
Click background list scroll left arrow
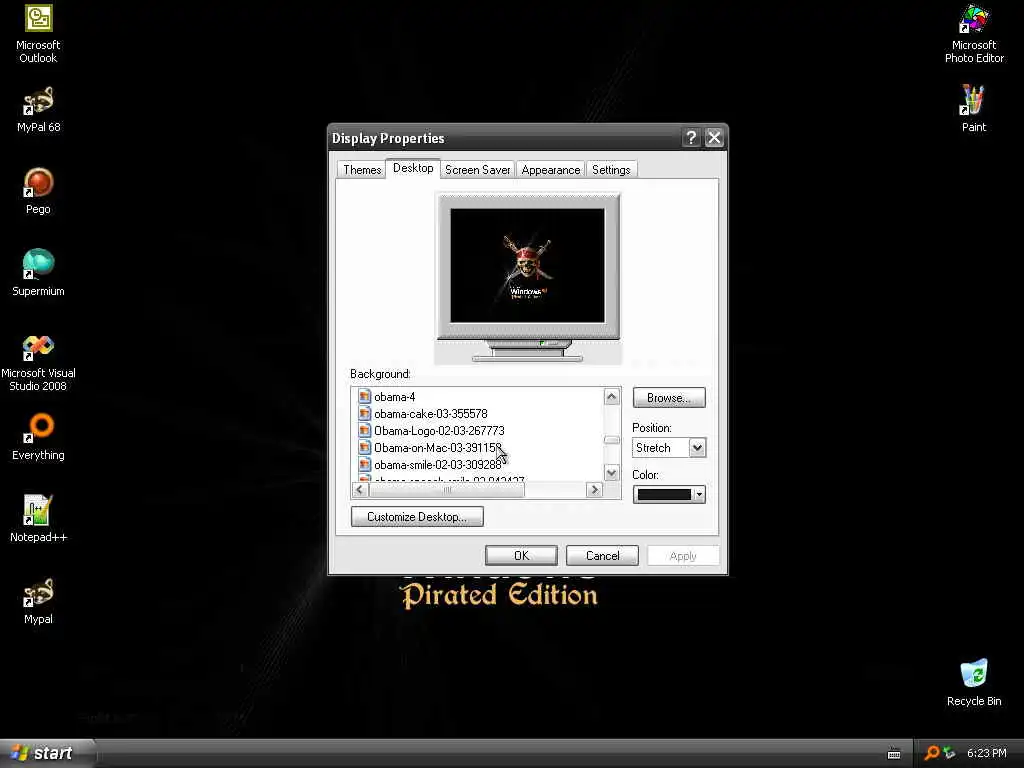[360, 489]
